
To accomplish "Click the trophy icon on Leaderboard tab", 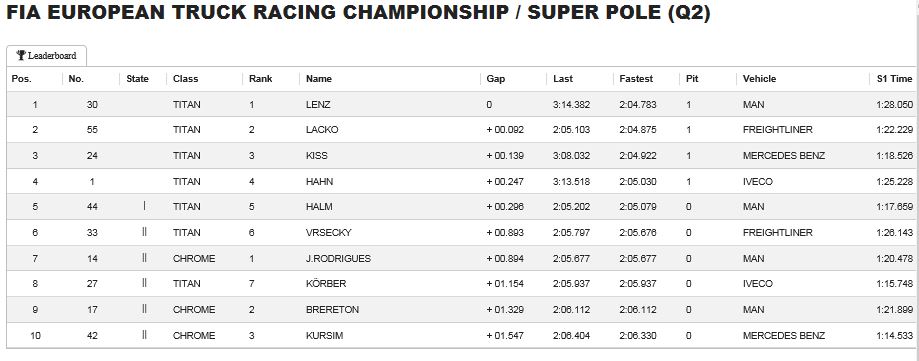I will coord(21,56).
